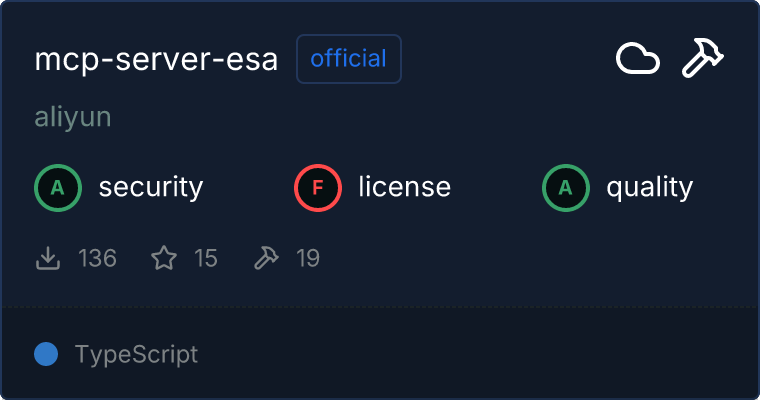The image size is (760, 400).
Task: Click the 136 downloads count
Action: click(97, 259)
